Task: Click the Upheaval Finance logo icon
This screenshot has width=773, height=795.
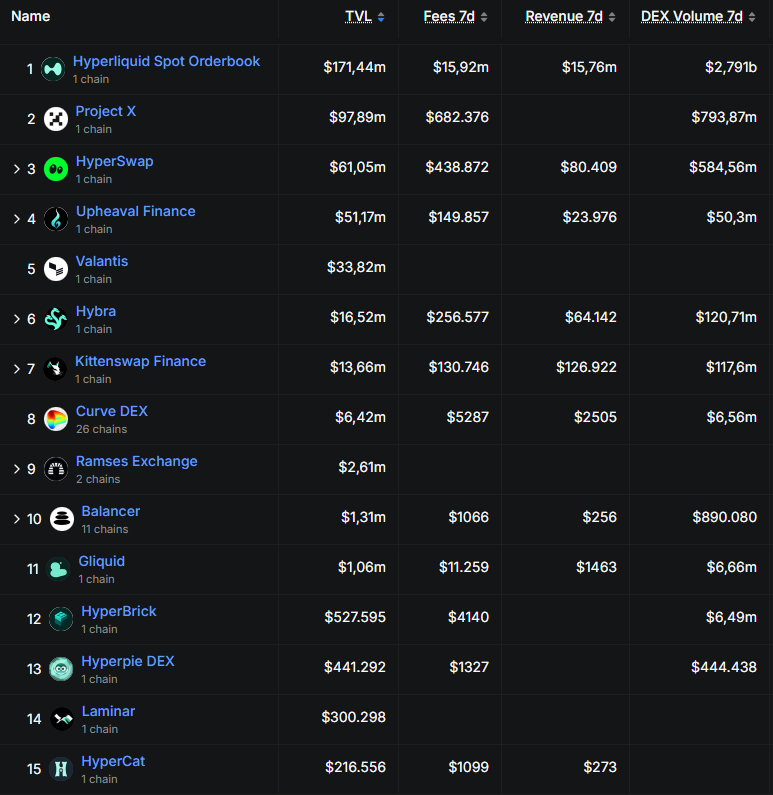Action: point(56,219)
